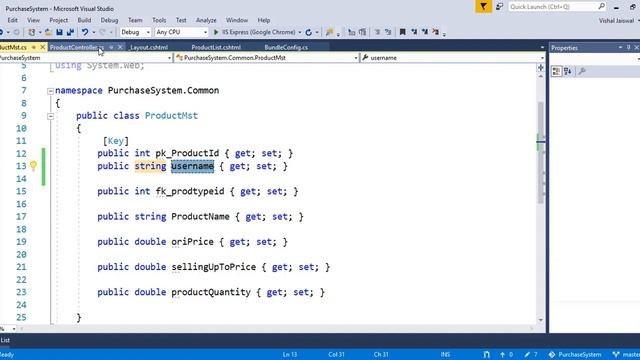640x360 pixels.
Task: Click the Error List tab at bottom
Action: pyautogui.click(x=5, y=340)
